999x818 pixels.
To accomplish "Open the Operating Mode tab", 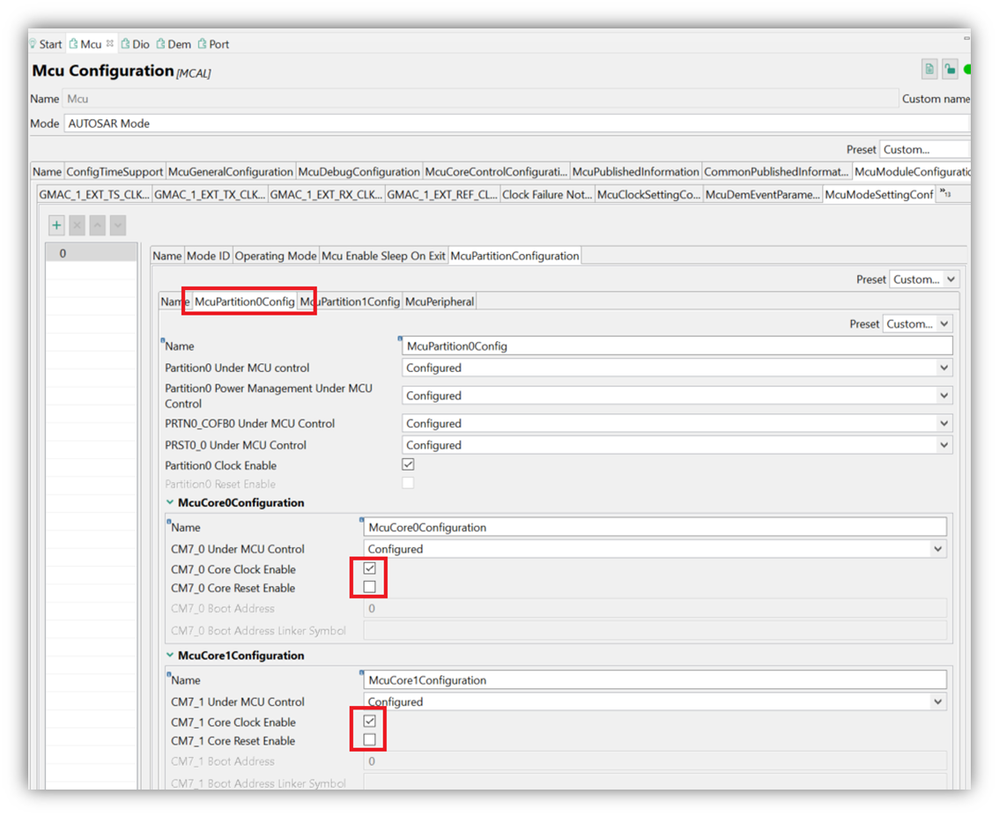I will [x=276, y=255].
